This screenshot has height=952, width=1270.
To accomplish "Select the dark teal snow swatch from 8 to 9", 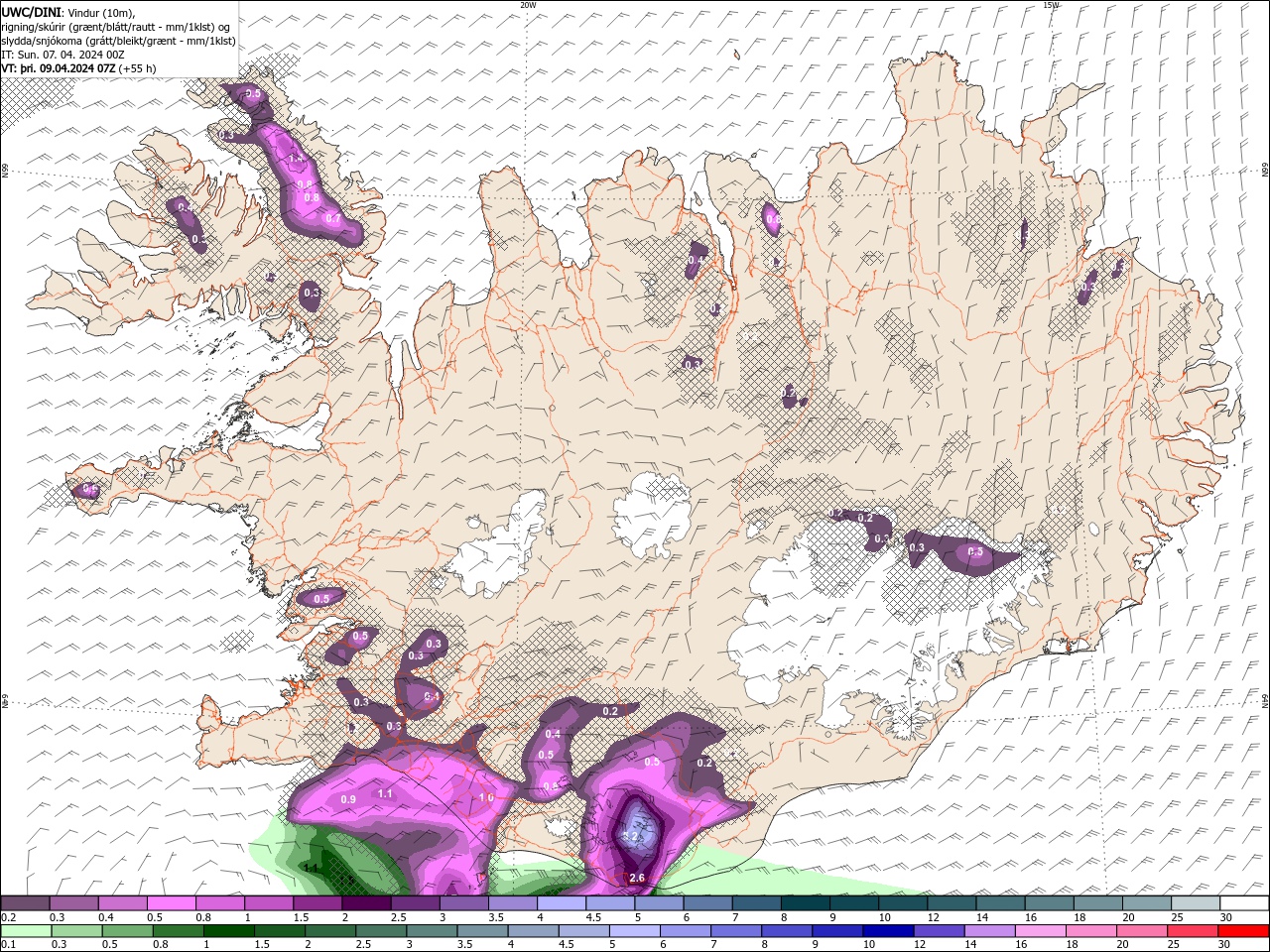I will (x=805, y=903).
